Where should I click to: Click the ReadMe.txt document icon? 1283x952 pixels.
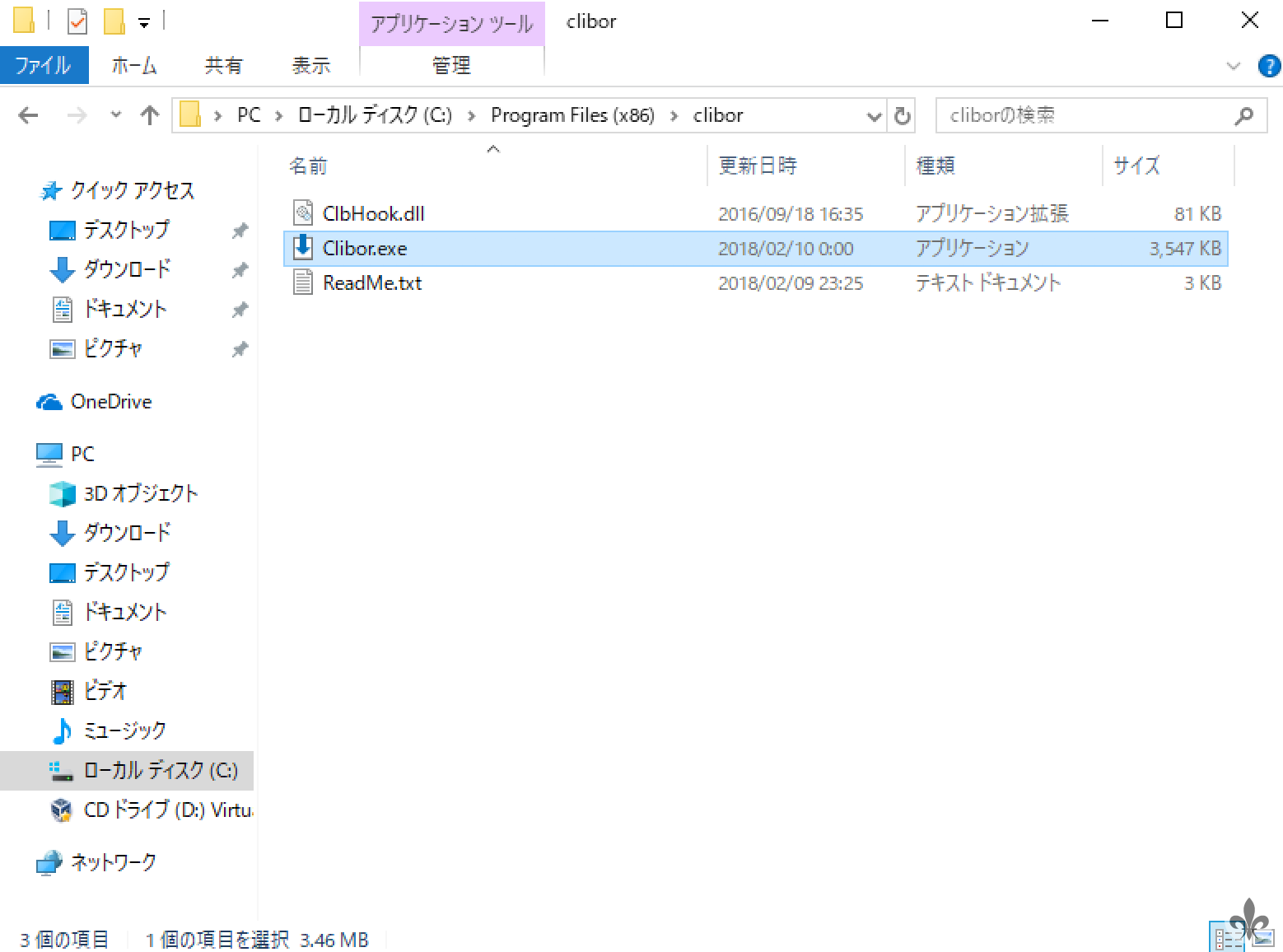pyautogui.click(x=303, y=282)
